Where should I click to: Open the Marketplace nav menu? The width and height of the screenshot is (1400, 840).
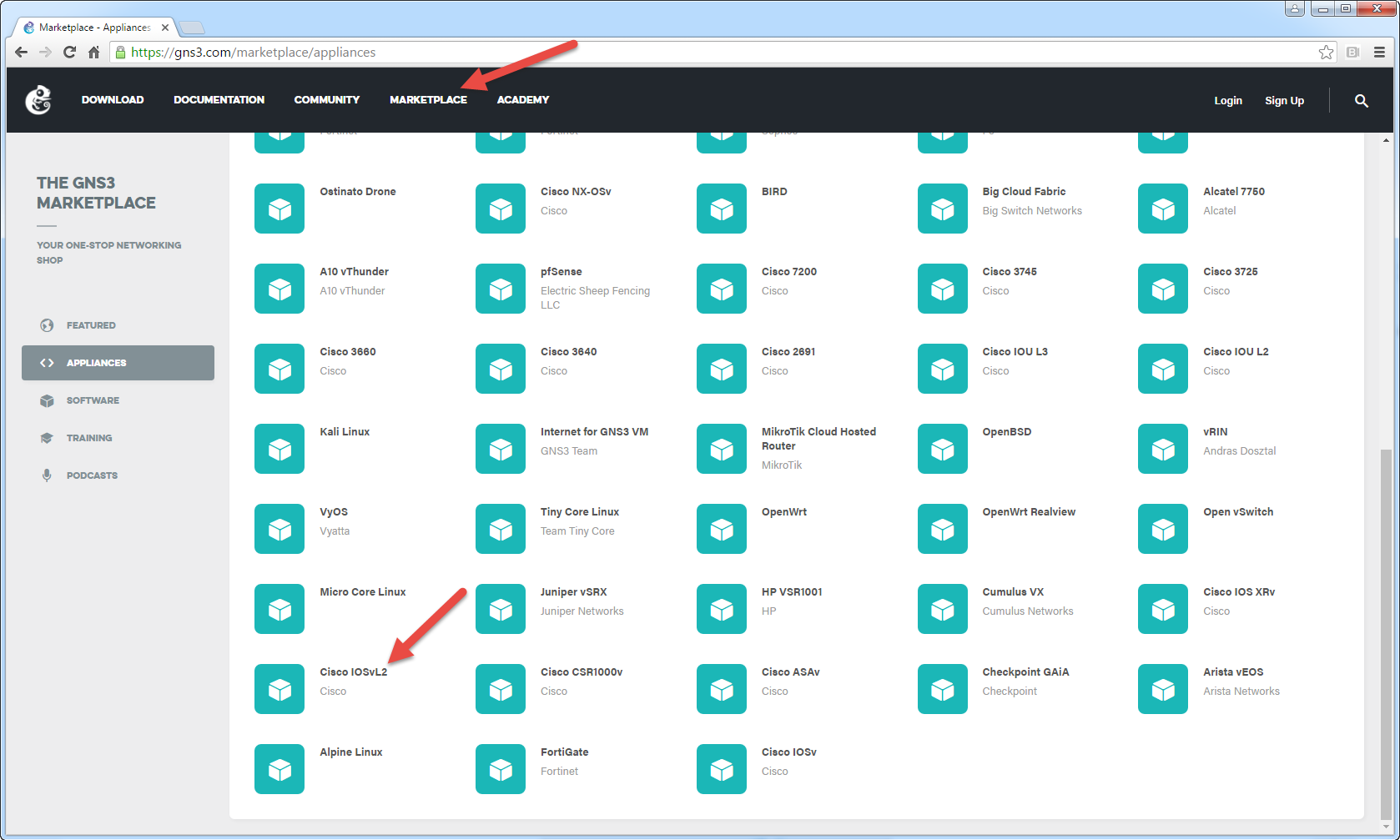click(x=428, y=100)
